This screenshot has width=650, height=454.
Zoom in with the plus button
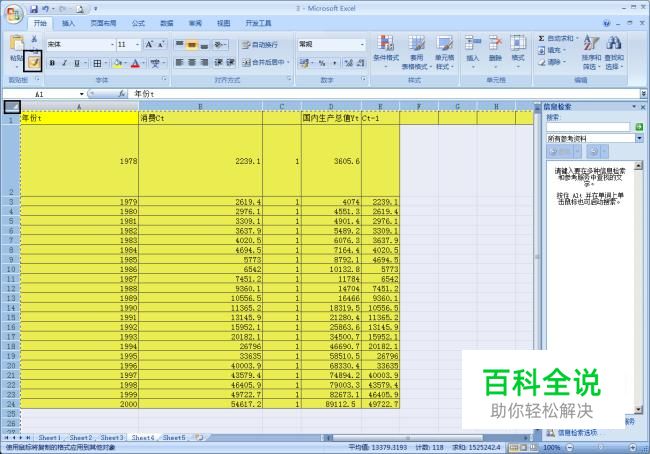[x=633, y=447]
